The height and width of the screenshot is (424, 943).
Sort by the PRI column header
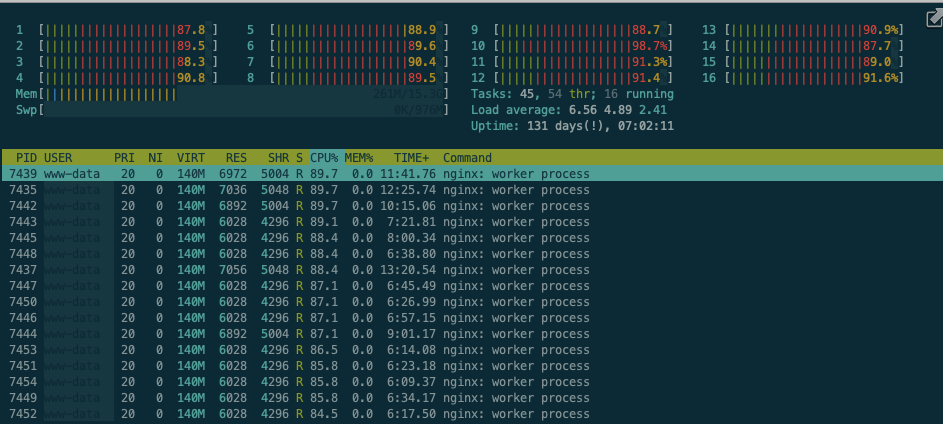coord(124,158)
